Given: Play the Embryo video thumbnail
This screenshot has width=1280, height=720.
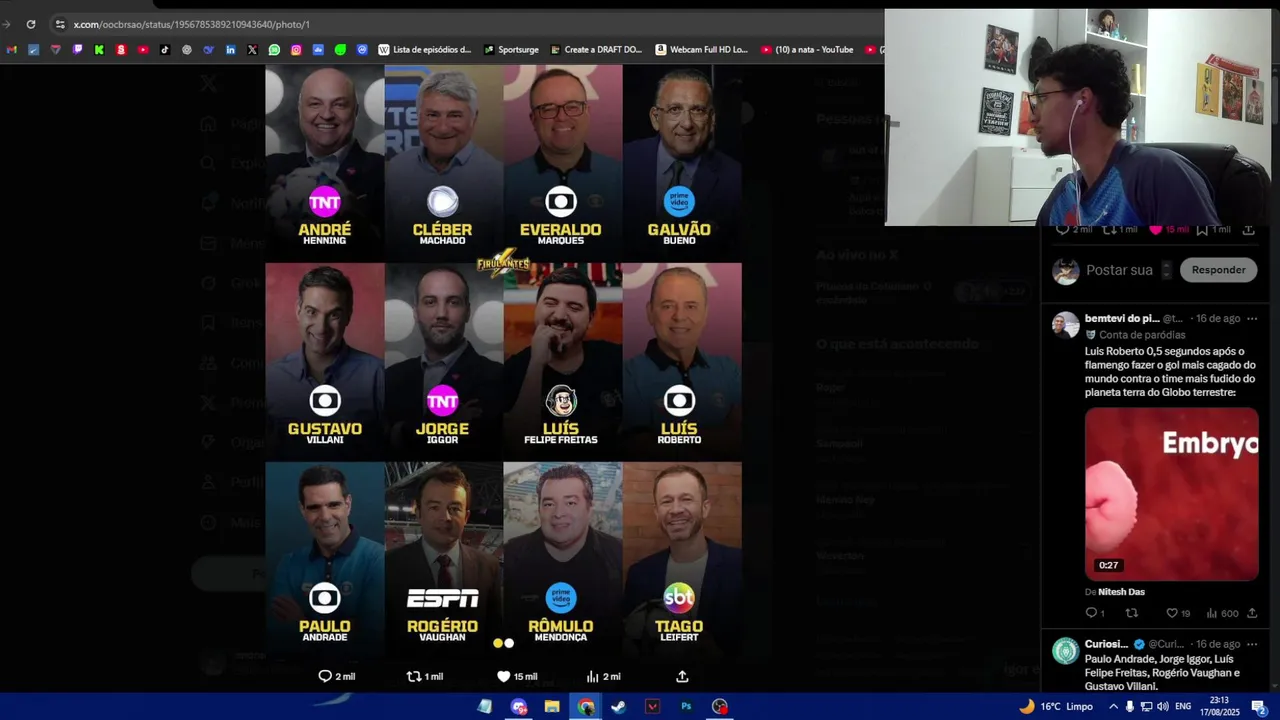Looking at the screenshot, I should [1171, 494].
